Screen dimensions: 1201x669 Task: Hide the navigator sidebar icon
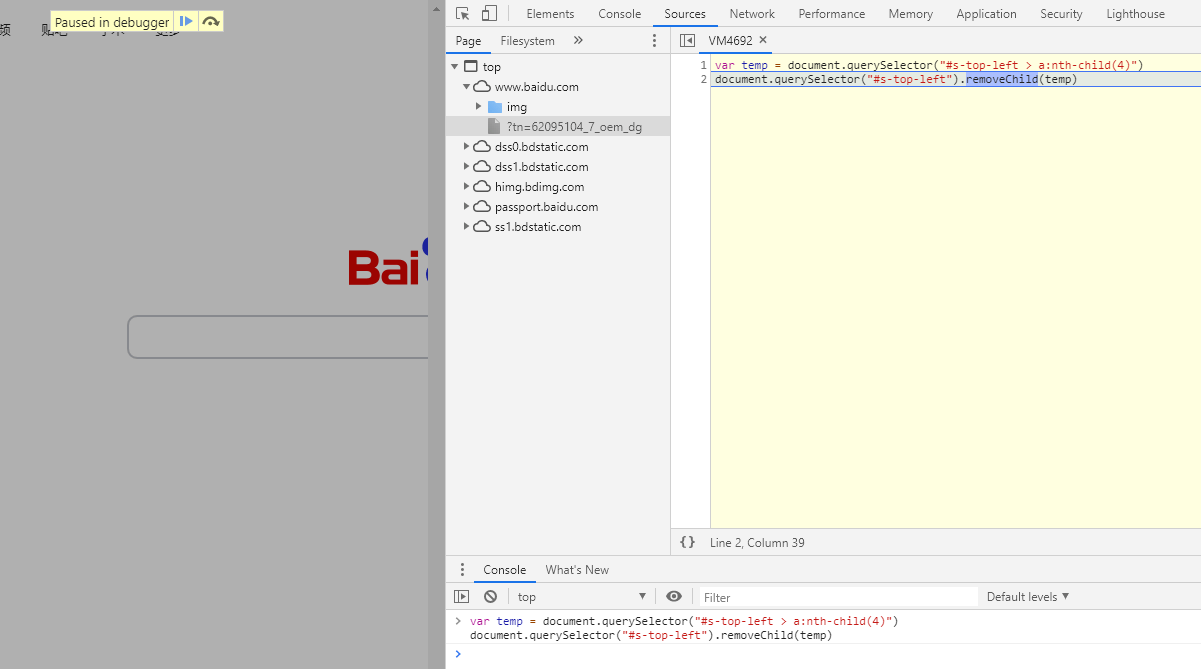[687, 41]
